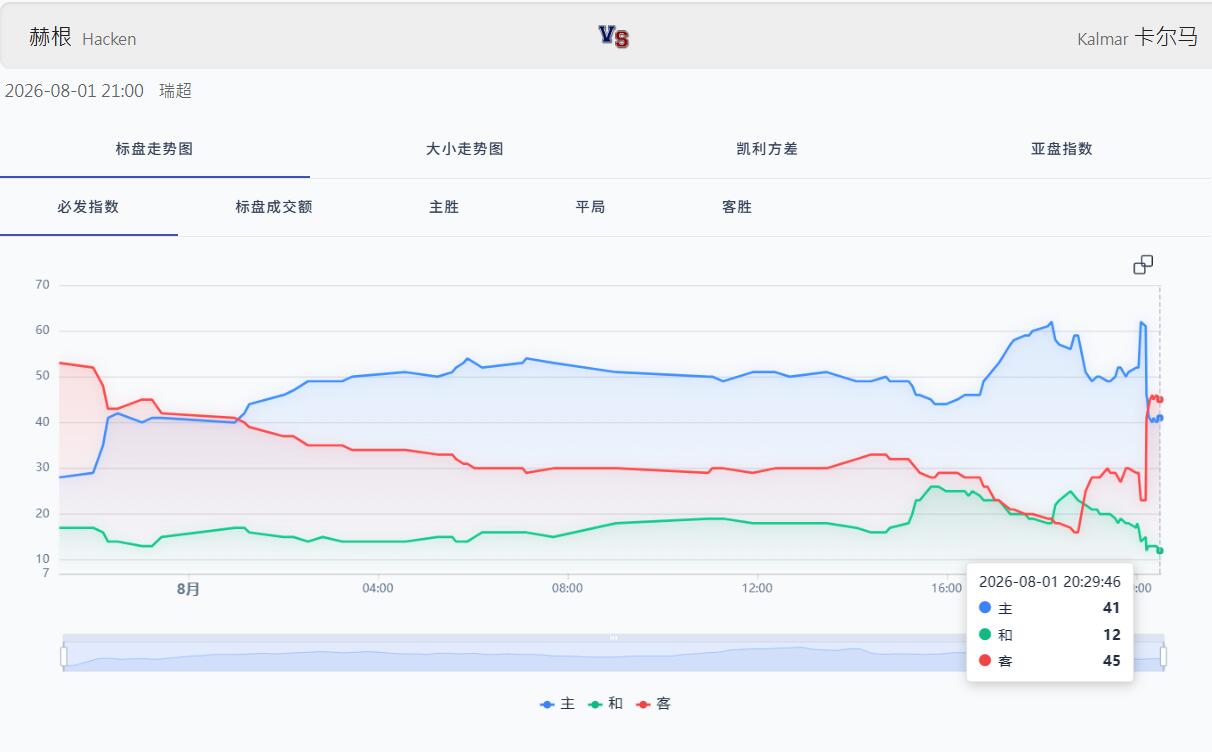Click the 12:00 x-axis label

[x=757, y=588]
